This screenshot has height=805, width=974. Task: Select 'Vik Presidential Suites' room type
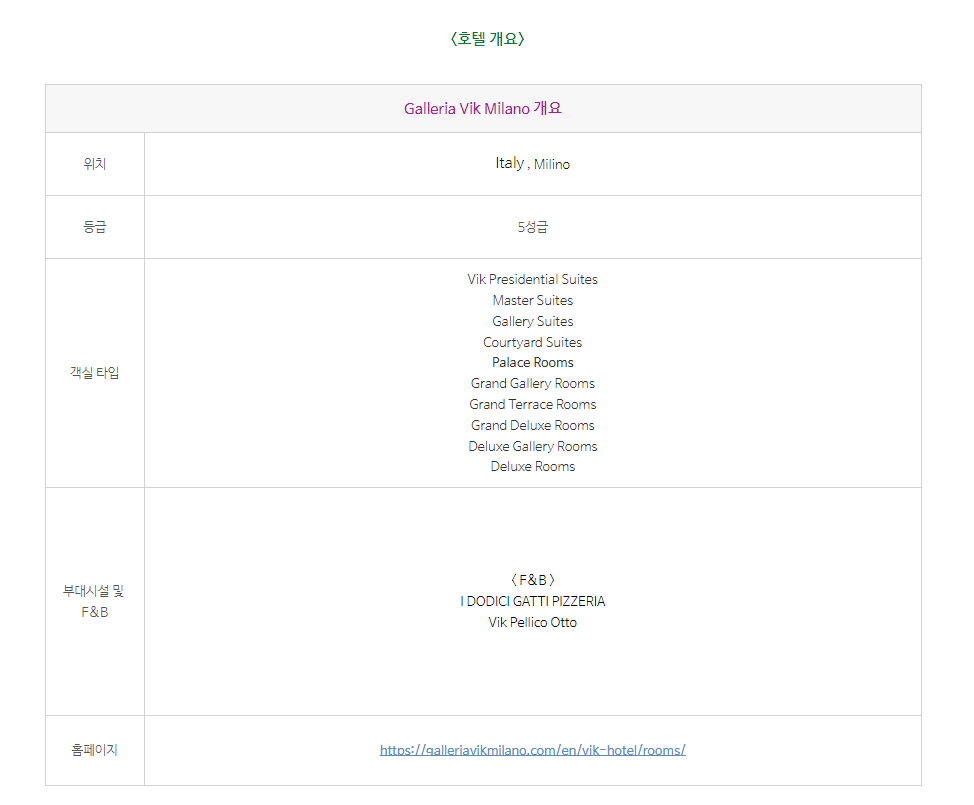pos(532,280)
